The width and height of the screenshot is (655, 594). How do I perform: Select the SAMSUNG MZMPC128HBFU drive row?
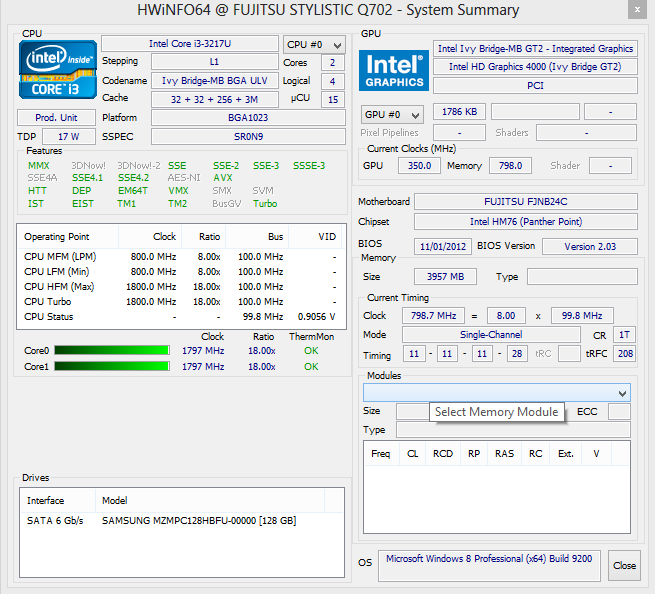[182, 520]
